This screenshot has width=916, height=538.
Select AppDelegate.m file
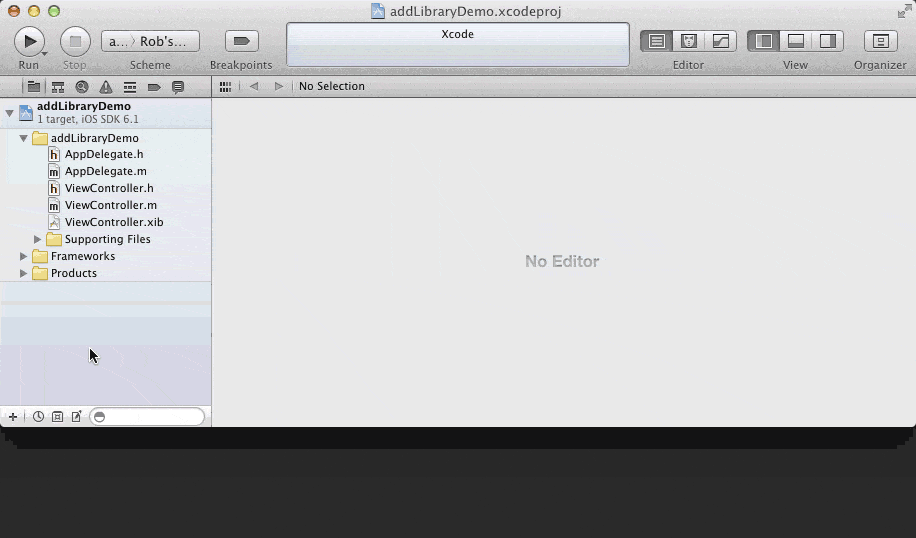pyautogui.click(x=106, y=171)
